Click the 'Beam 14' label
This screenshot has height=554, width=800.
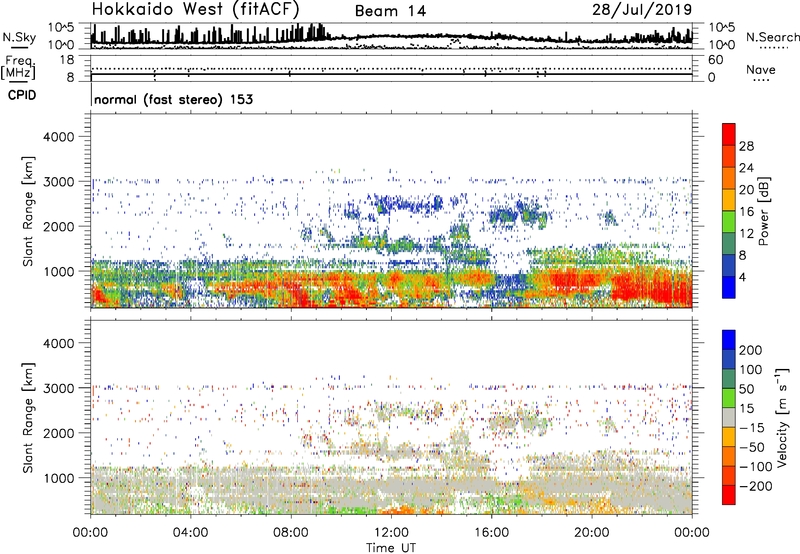click(390, 11)
